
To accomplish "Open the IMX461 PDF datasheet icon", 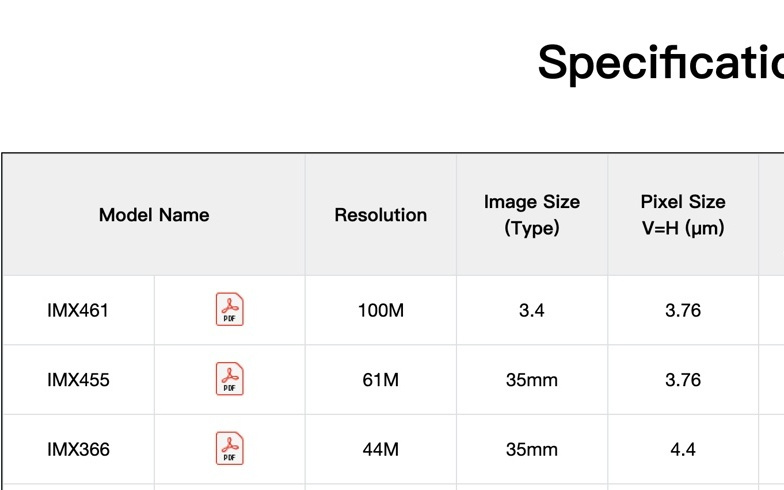I will tap(230, 310).
